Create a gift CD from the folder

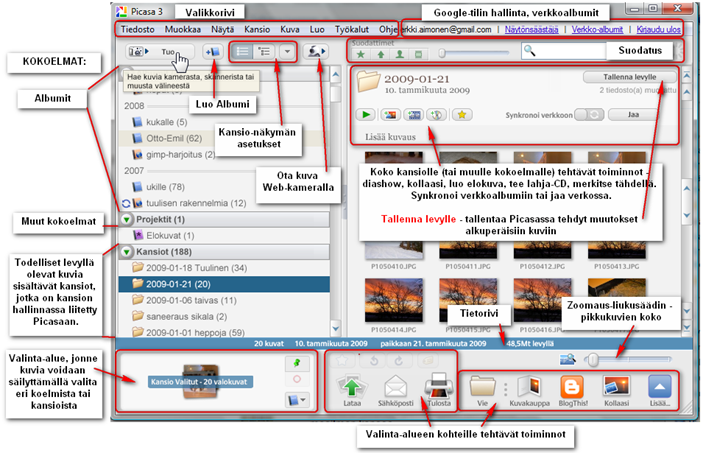[437, 115]
